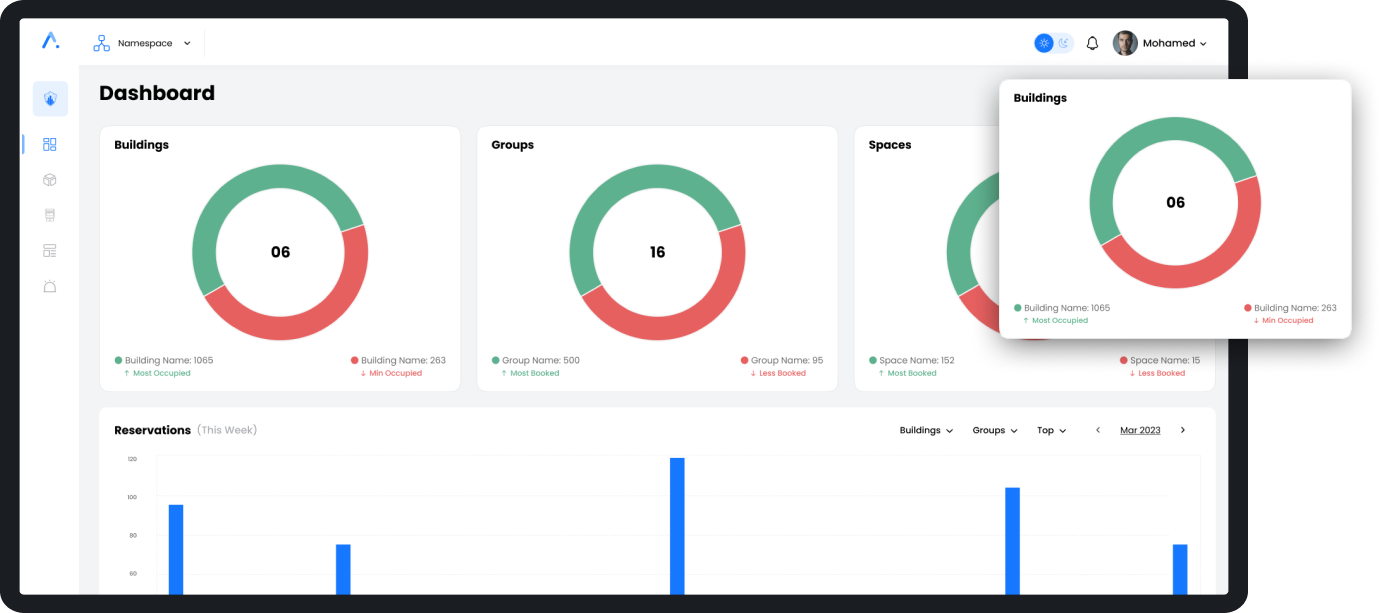The width and height of the screenshot is (1383, 613).
Task: Click the 120 y-axis label
Action: pyautogui.click(x=132, y=459)
